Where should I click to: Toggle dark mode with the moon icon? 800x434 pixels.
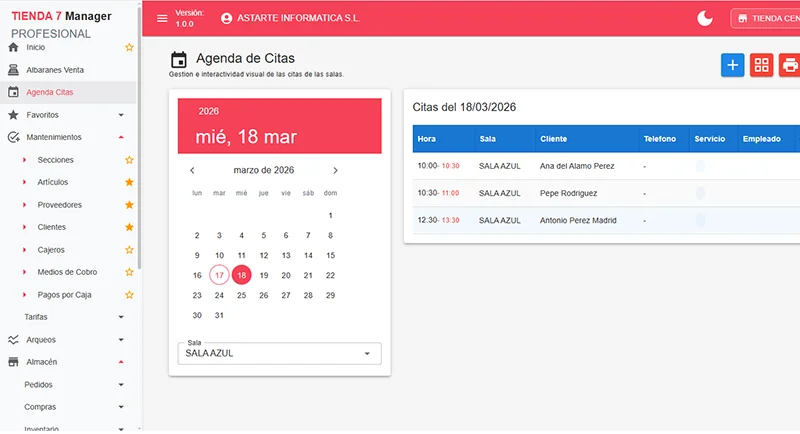click(x=706, y=18)
